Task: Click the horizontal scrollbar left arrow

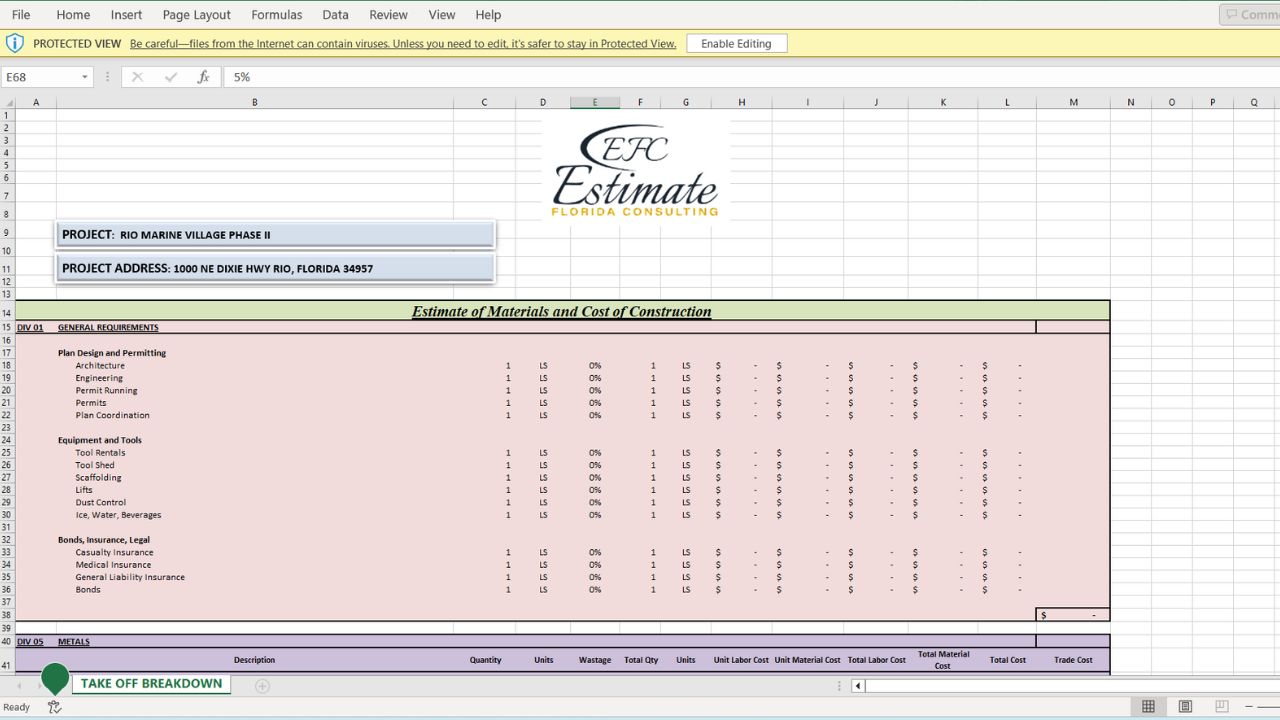Action: (x=856, y=686)
